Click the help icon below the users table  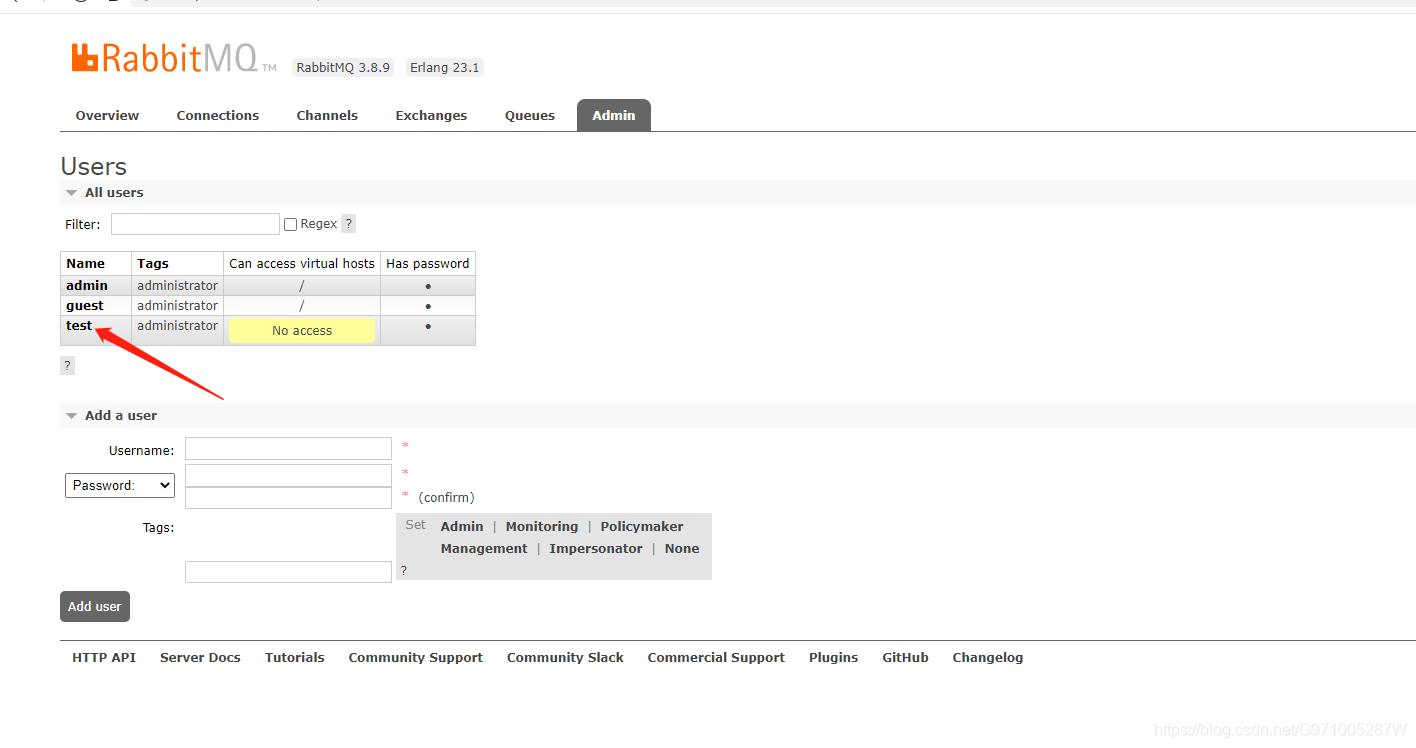tap(66, 365)
